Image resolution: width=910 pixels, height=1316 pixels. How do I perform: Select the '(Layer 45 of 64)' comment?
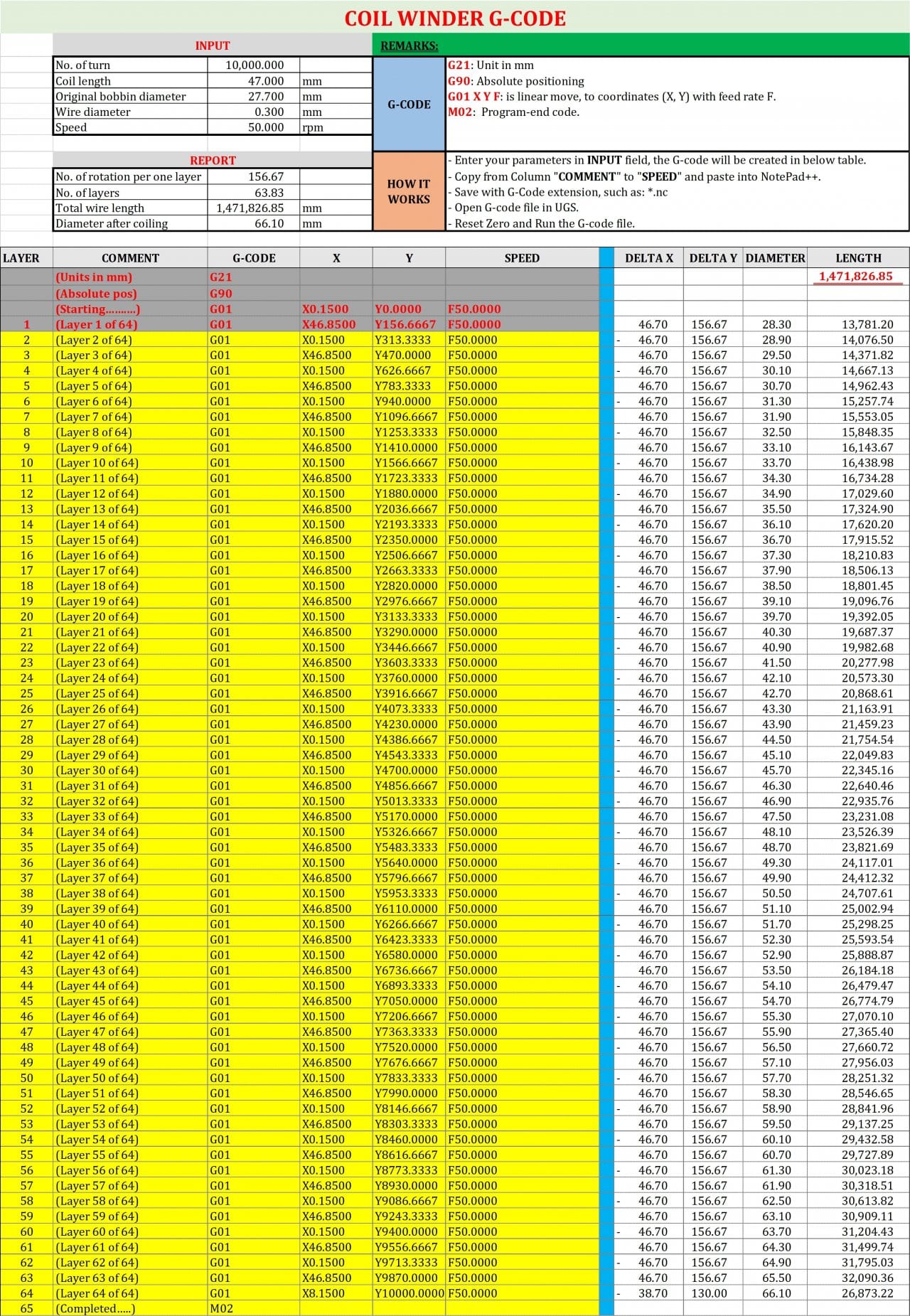(x=130, y=1001)
